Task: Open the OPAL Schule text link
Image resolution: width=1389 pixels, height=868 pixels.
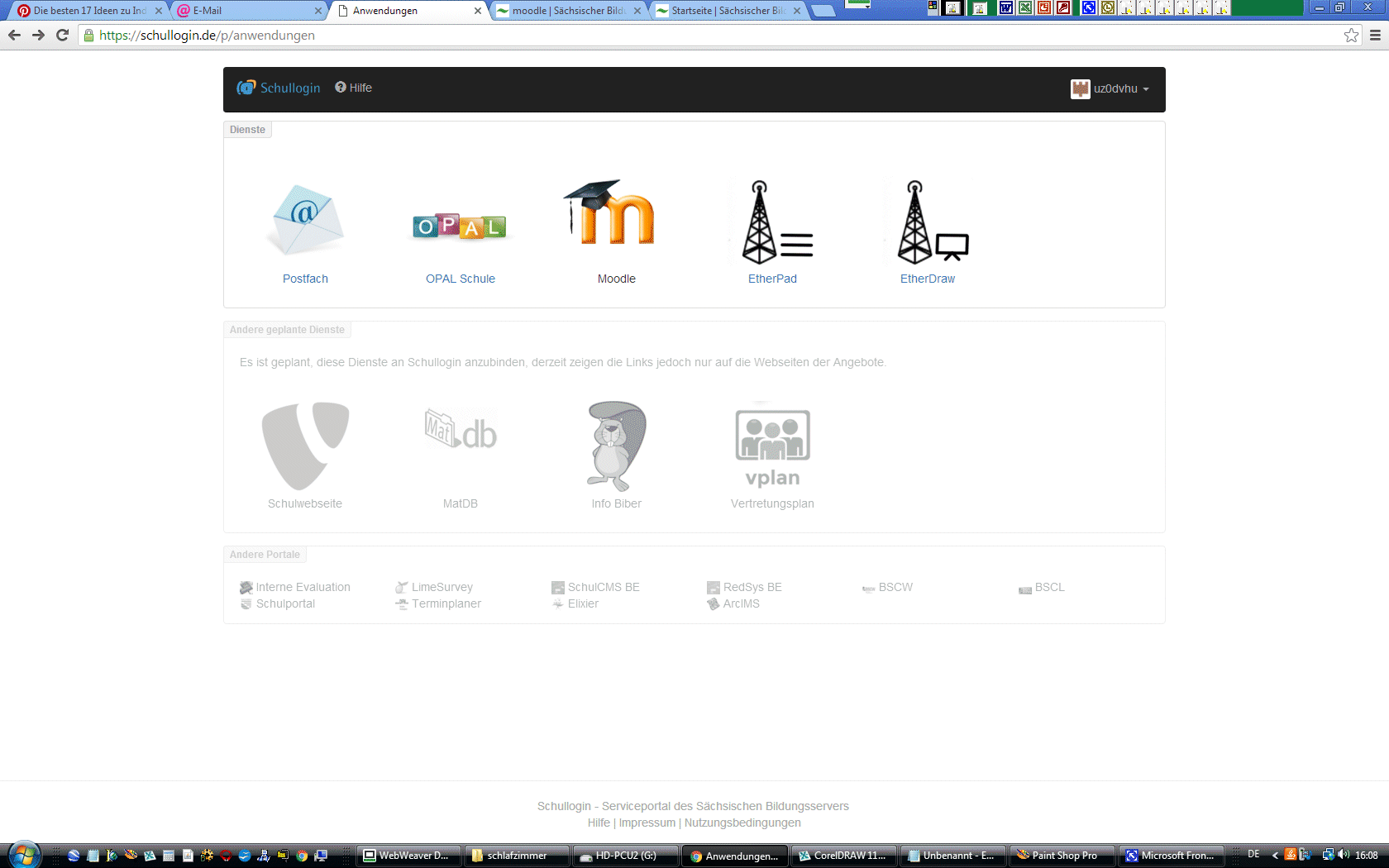Action: (x=461, y=279)
